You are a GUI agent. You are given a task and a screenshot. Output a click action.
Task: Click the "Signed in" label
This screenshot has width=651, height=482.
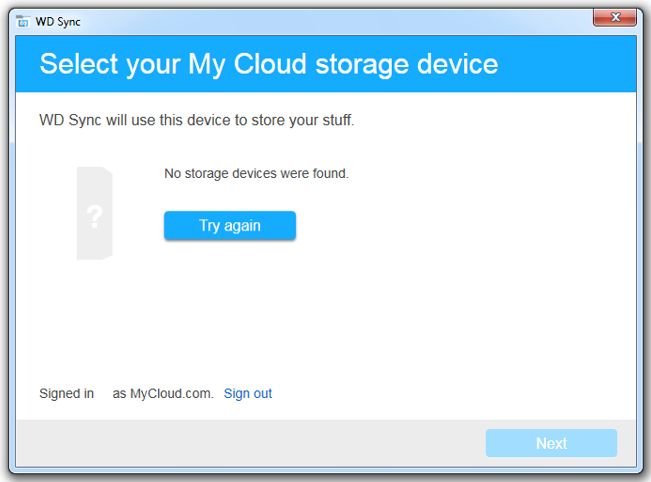pos(66,393)
